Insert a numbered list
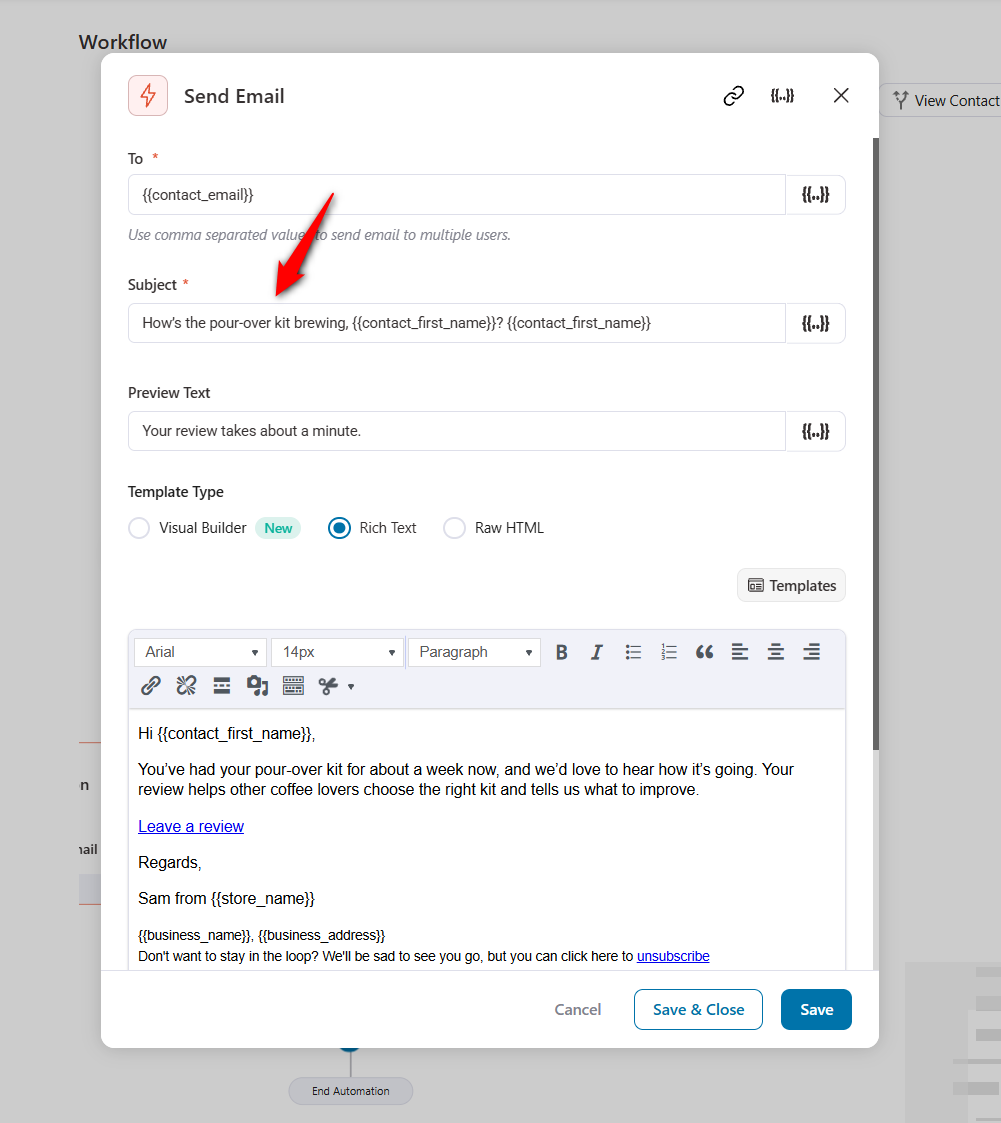The image size is (1001, 1123). coord(669,652)
